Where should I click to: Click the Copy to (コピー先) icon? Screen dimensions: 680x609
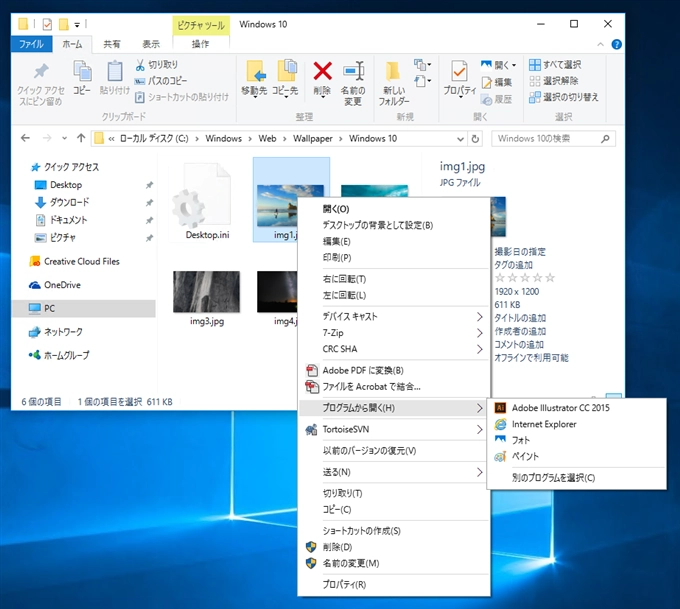pos(286,71)
